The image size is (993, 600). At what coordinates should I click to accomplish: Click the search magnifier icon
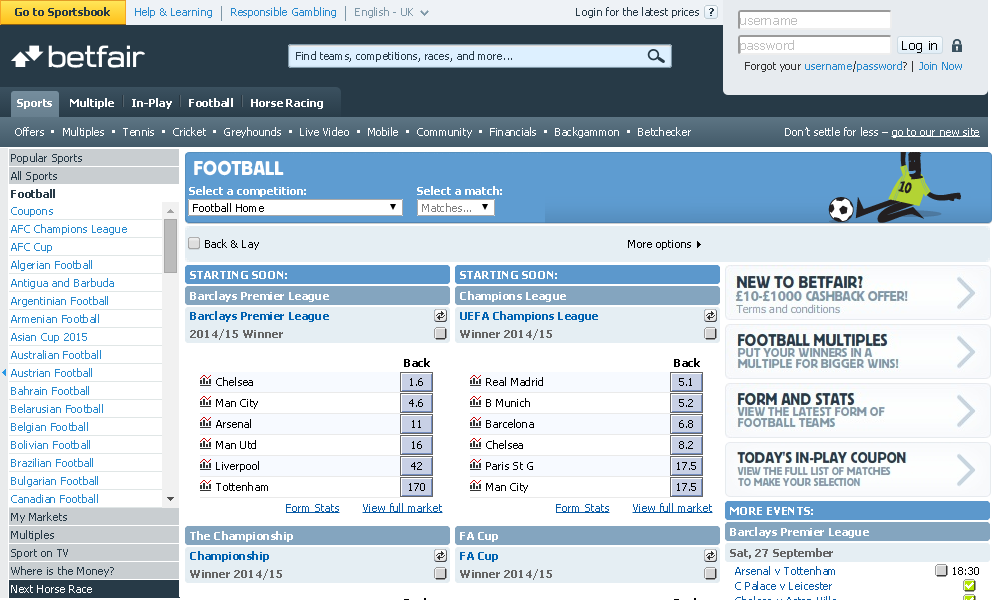tap(655, 56)
